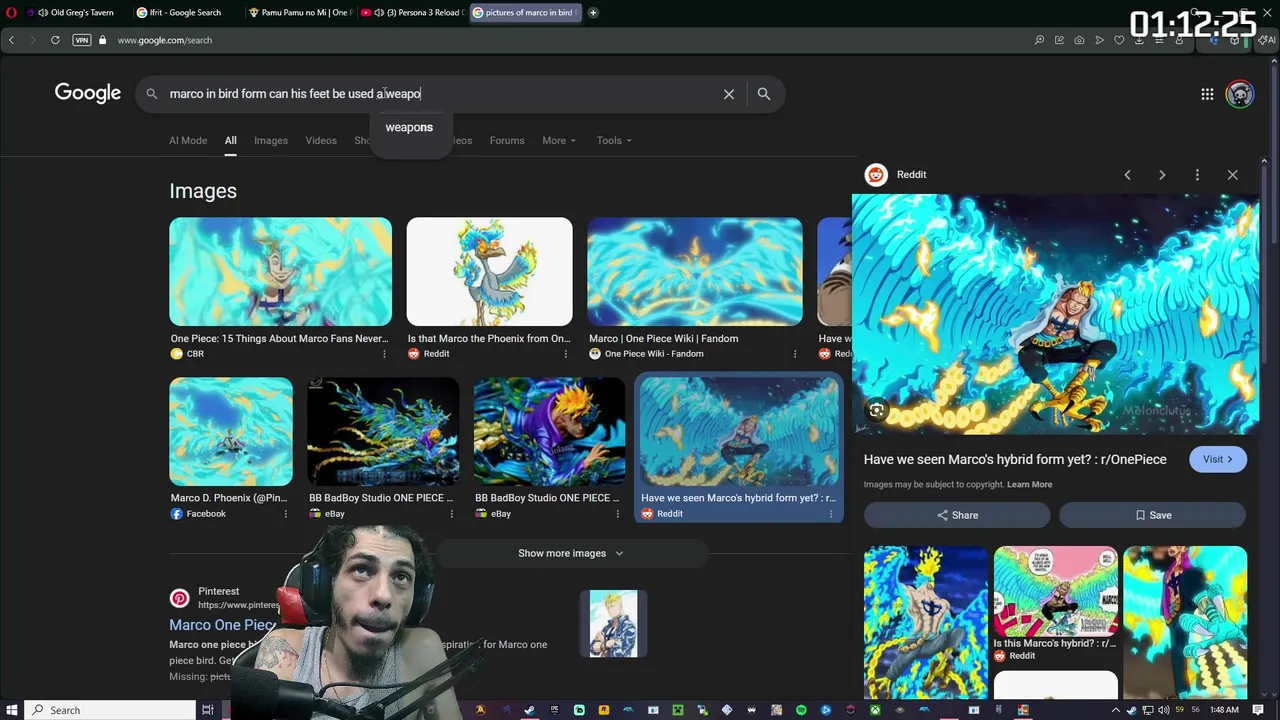Open preview panel three-dot menu

point(1197,175)
